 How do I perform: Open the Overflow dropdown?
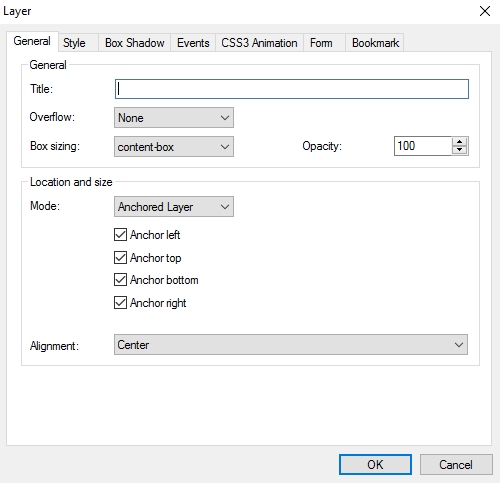click(x=174, y=117)
